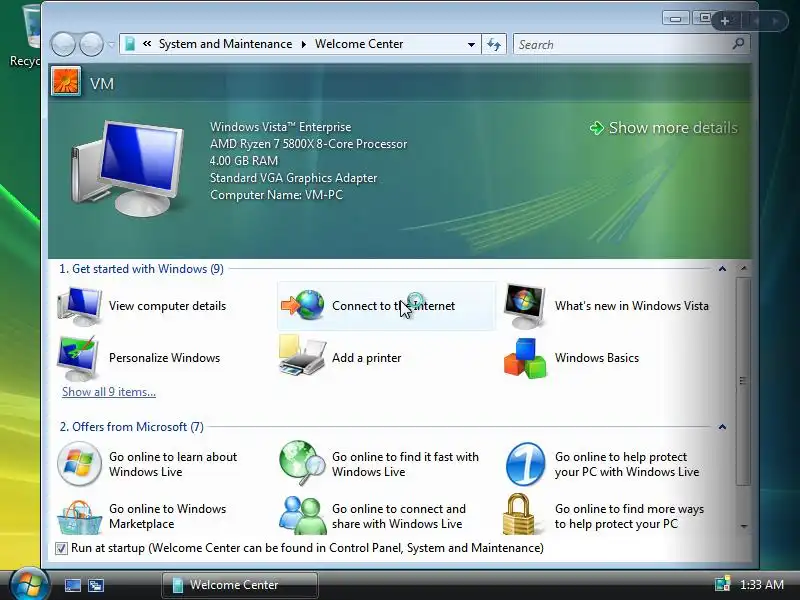Click Computer Name: VM-PC text
This screenshot has width=800, height=600.
coord(276,195)
